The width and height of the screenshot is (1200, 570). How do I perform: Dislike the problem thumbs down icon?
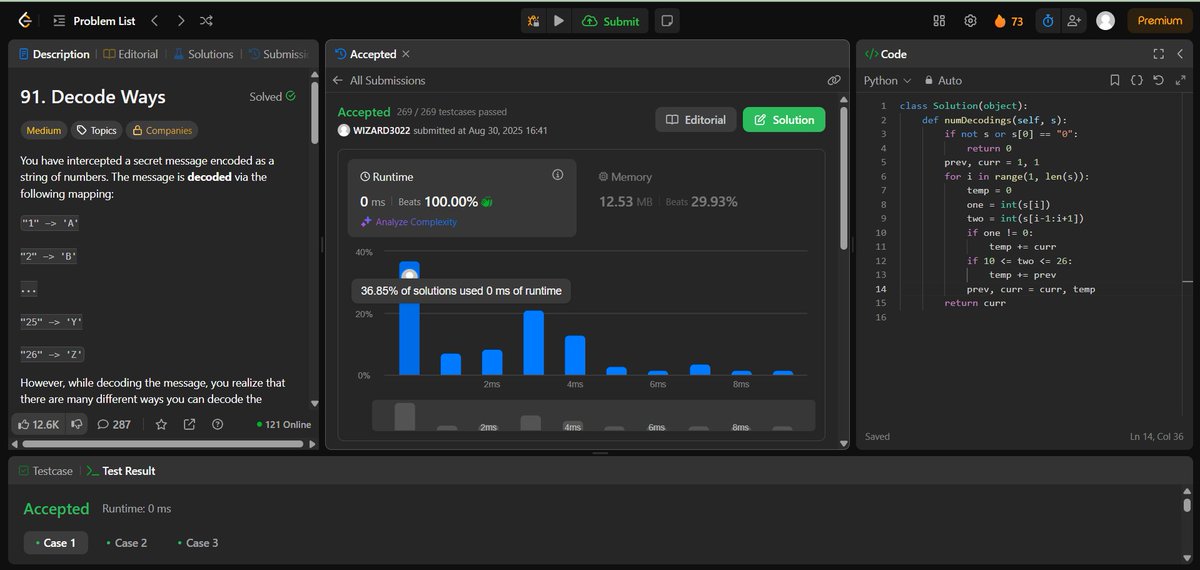(x=75, y=424)
